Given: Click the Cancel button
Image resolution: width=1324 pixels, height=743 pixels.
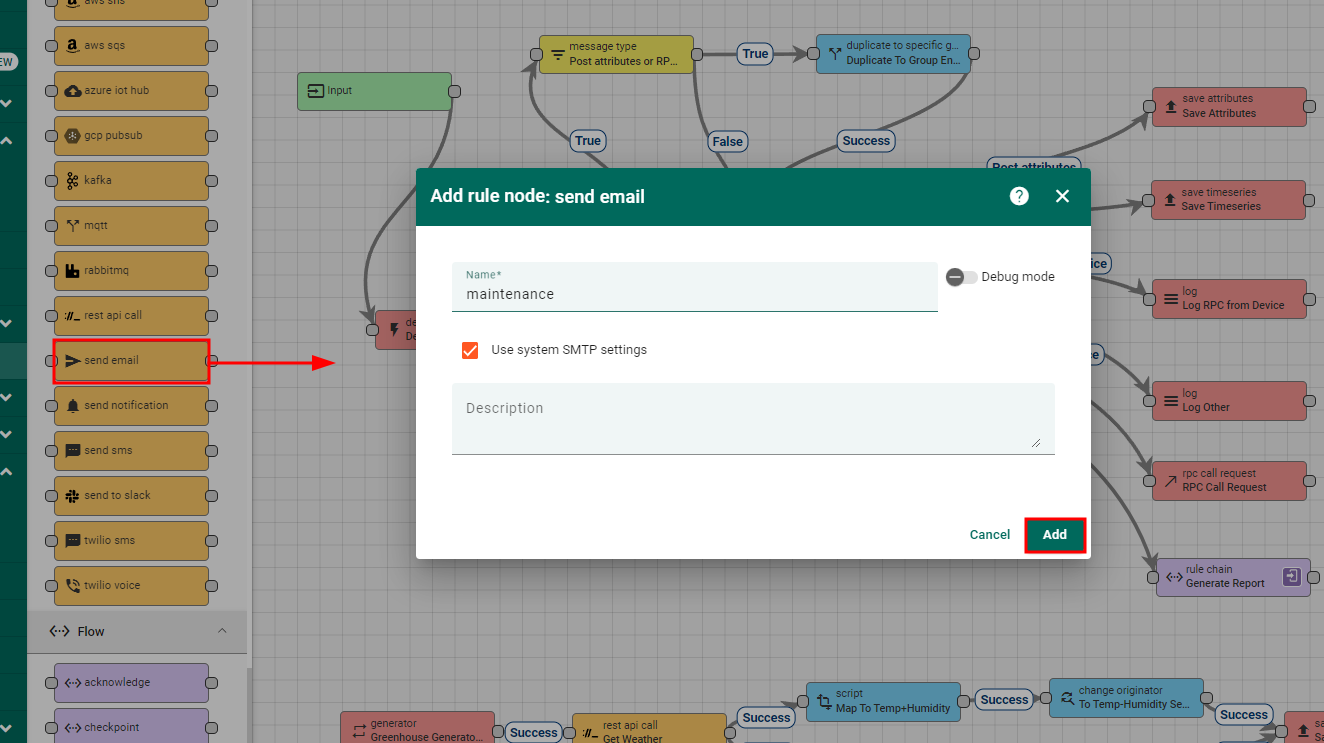Looking at the screenshot, I should 989,535.
